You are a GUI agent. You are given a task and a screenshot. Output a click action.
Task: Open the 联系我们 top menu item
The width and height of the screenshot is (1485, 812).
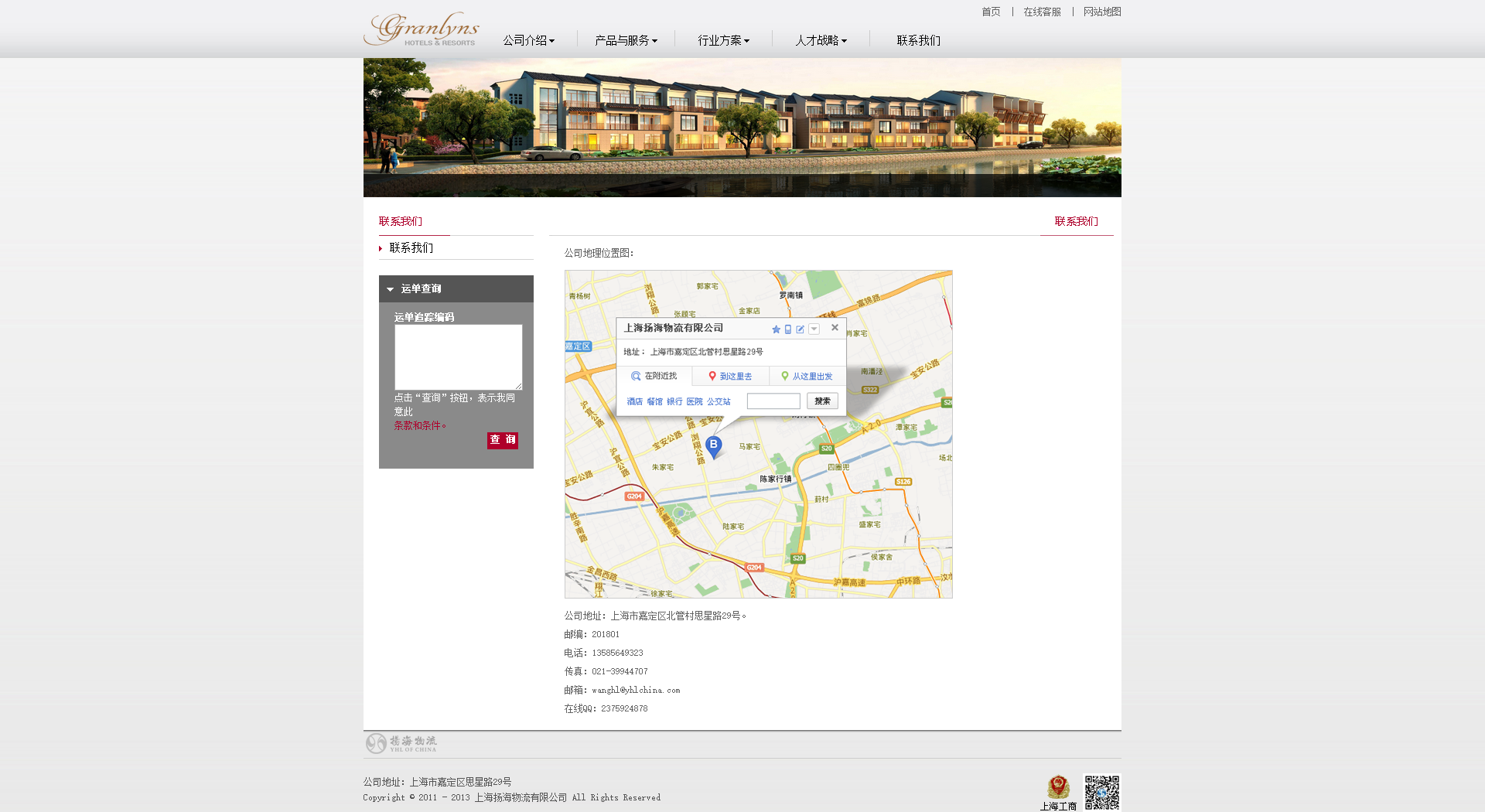click(x=918, y=40)
